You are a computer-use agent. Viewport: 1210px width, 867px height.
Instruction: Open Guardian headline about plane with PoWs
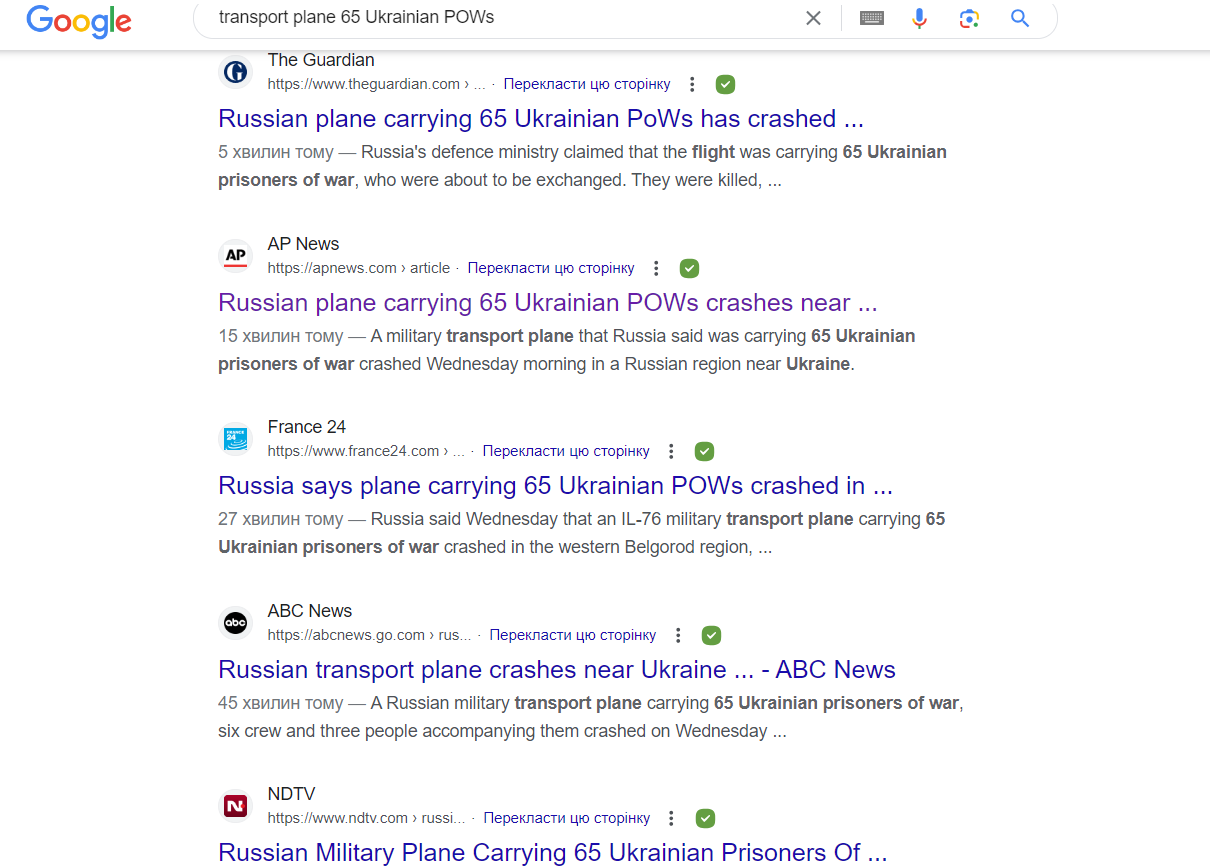point(541,118)
